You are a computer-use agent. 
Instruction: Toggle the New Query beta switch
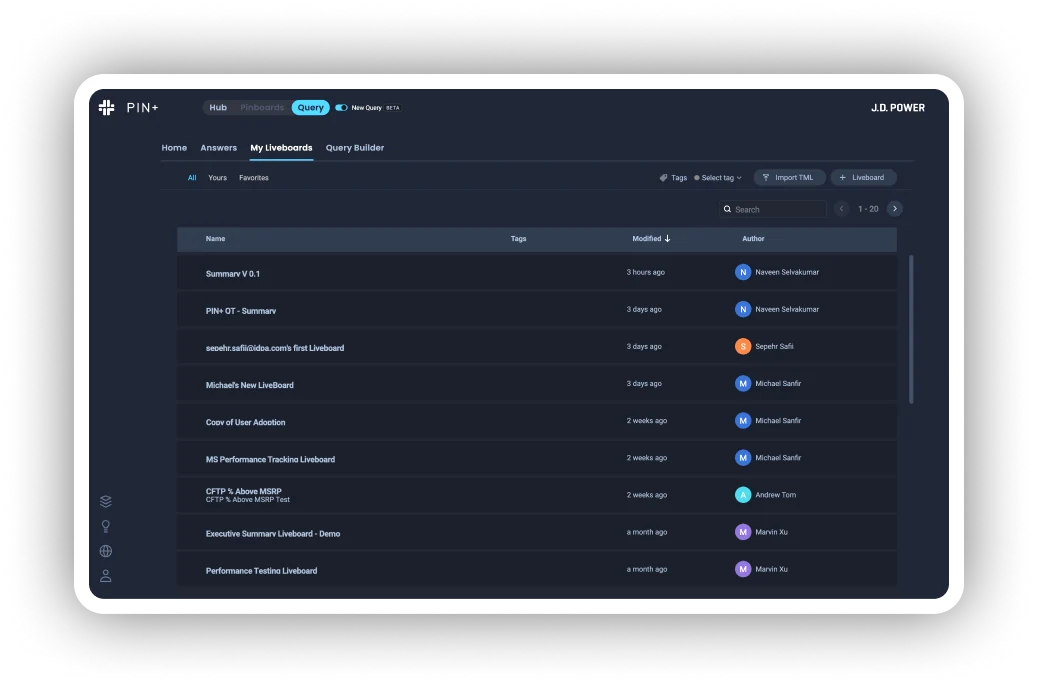pos(341,107)
